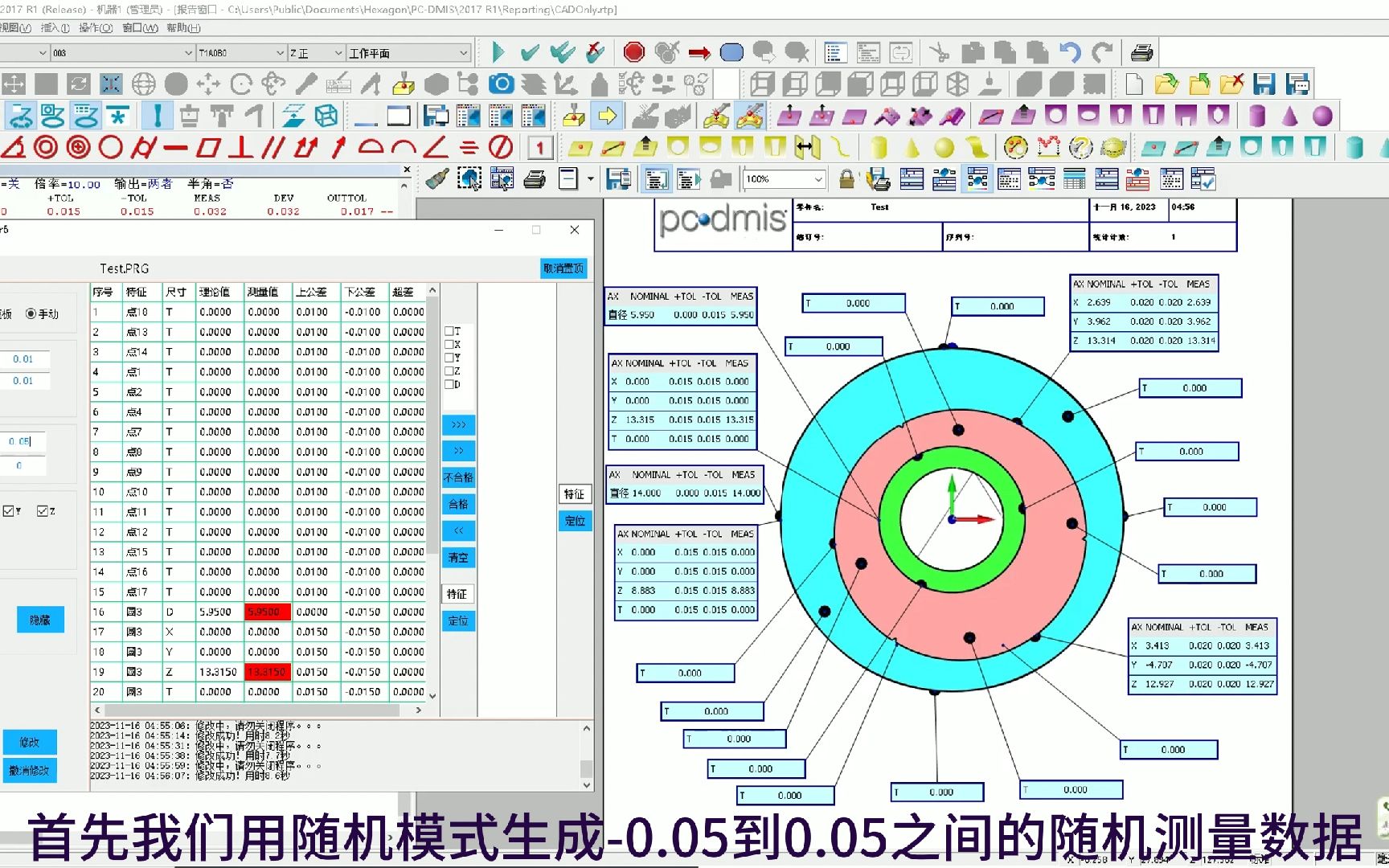Start execution with the green play arrow
Image resolution: width=1389 pixels, height=868 pixels.
(498, 52)
